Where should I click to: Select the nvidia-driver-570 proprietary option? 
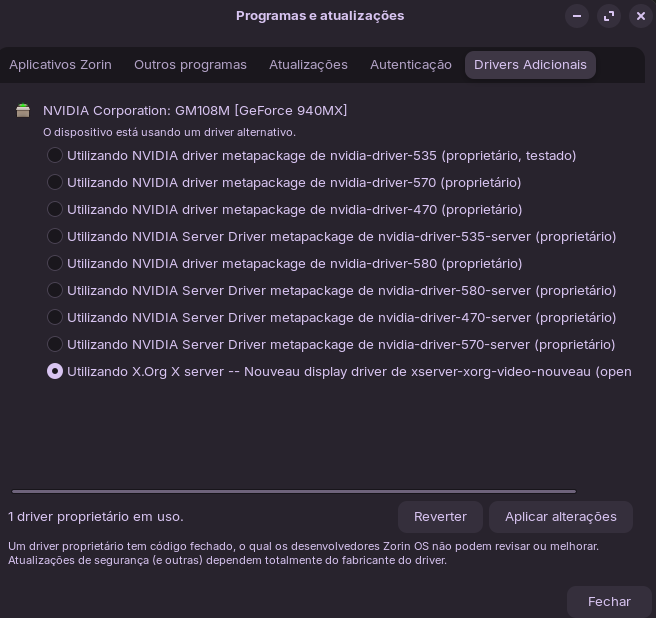55,182
